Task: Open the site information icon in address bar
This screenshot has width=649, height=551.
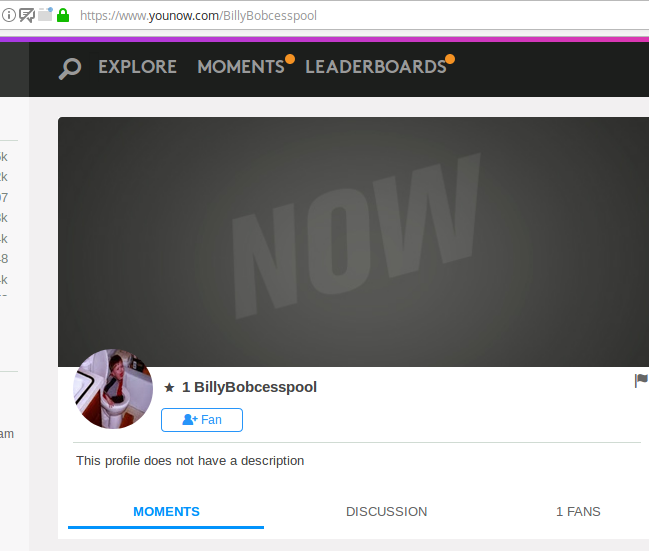Action: [9, 15]
